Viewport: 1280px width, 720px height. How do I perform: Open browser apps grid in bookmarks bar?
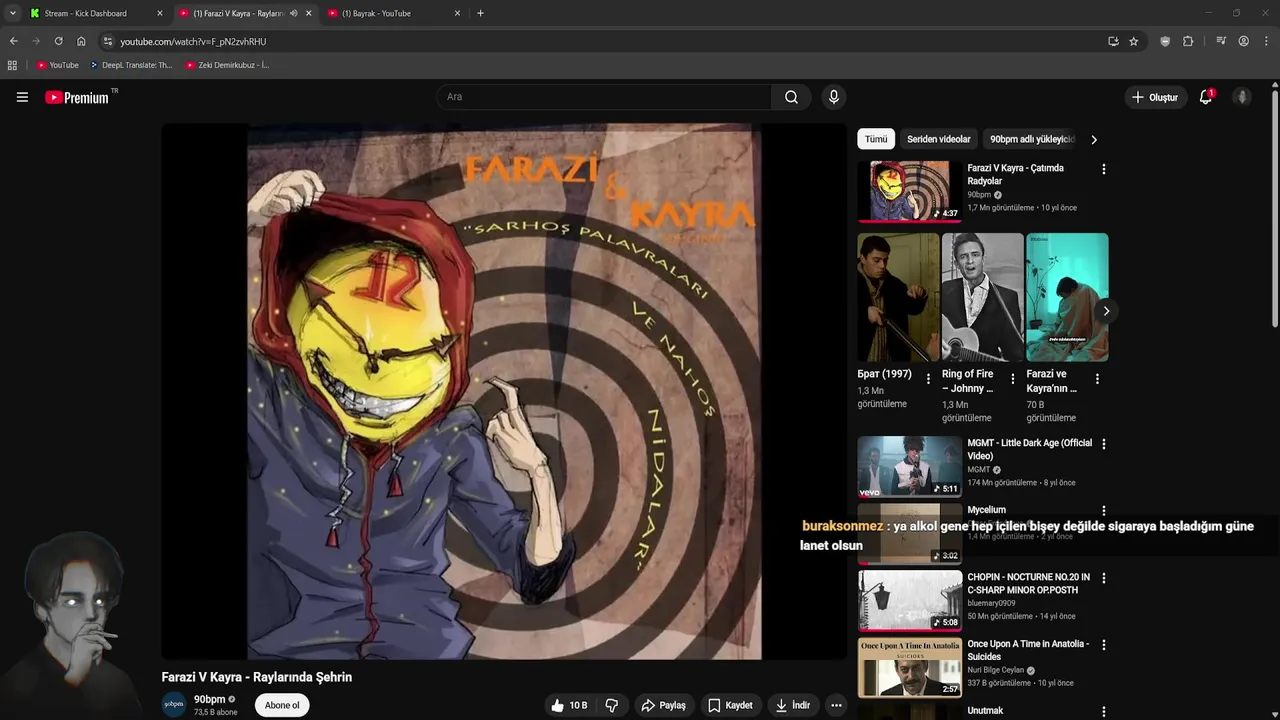pos(12,65)
